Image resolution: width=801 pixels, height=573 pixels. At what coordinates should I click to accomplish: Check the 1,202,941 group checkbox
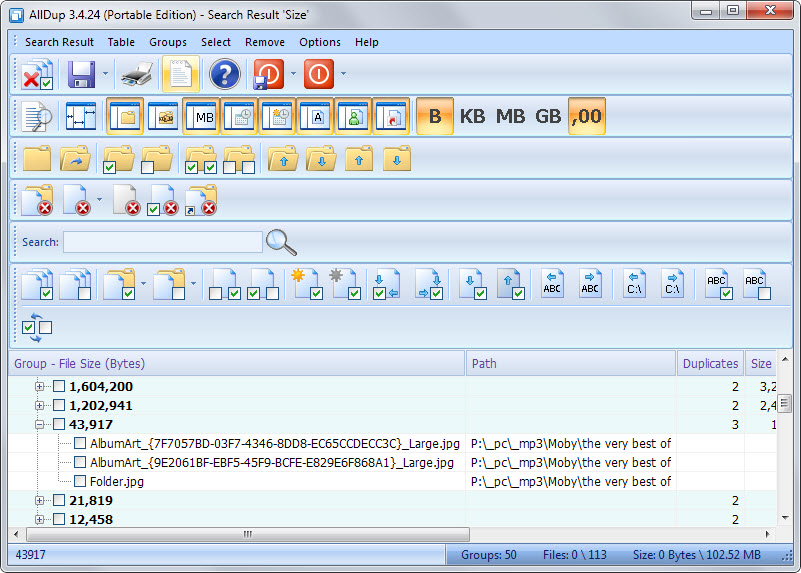coord(59,405)
